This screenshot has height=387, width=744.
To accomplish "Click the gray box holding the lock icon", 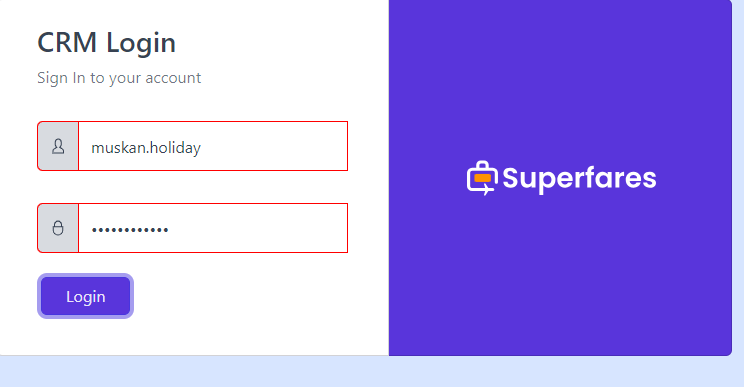I will pos(58,228).
